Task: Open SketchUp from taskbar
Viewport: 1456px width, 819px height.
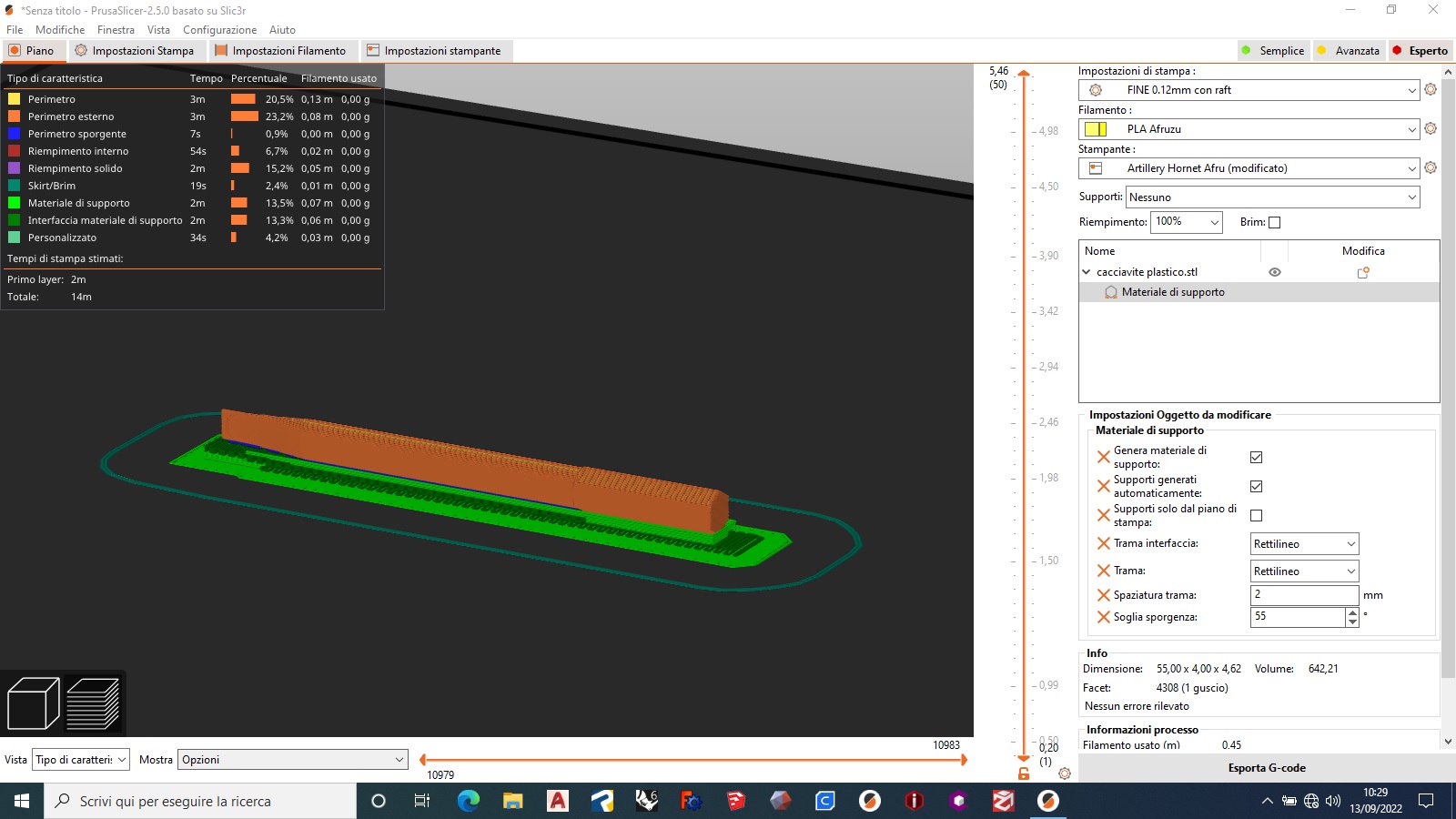Action: click(736, 801)
